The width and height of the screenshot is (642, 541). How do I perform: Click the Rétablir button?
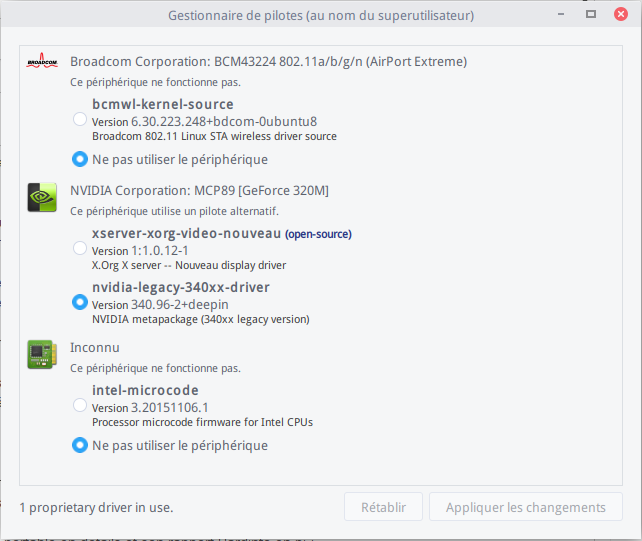click(x=383, y=507)
